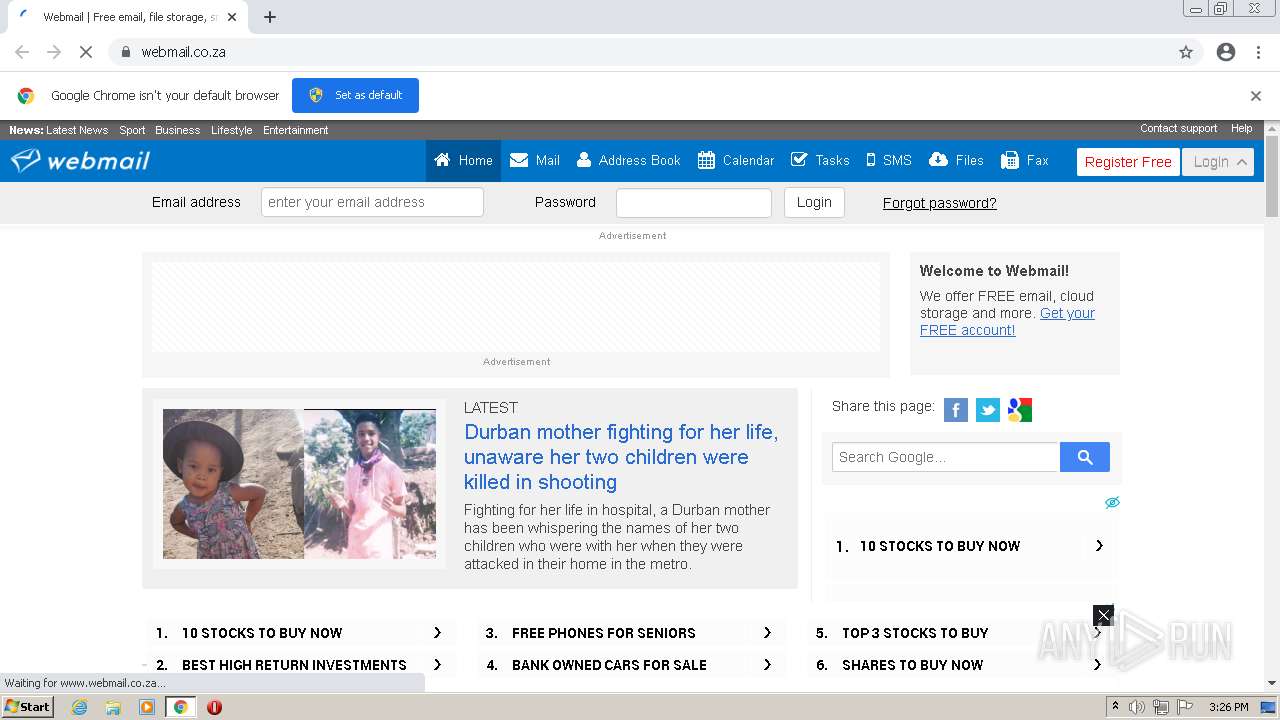This screenshot has height=720, width=1280.
Task: Open the Help link
Action: (1241, 128)
